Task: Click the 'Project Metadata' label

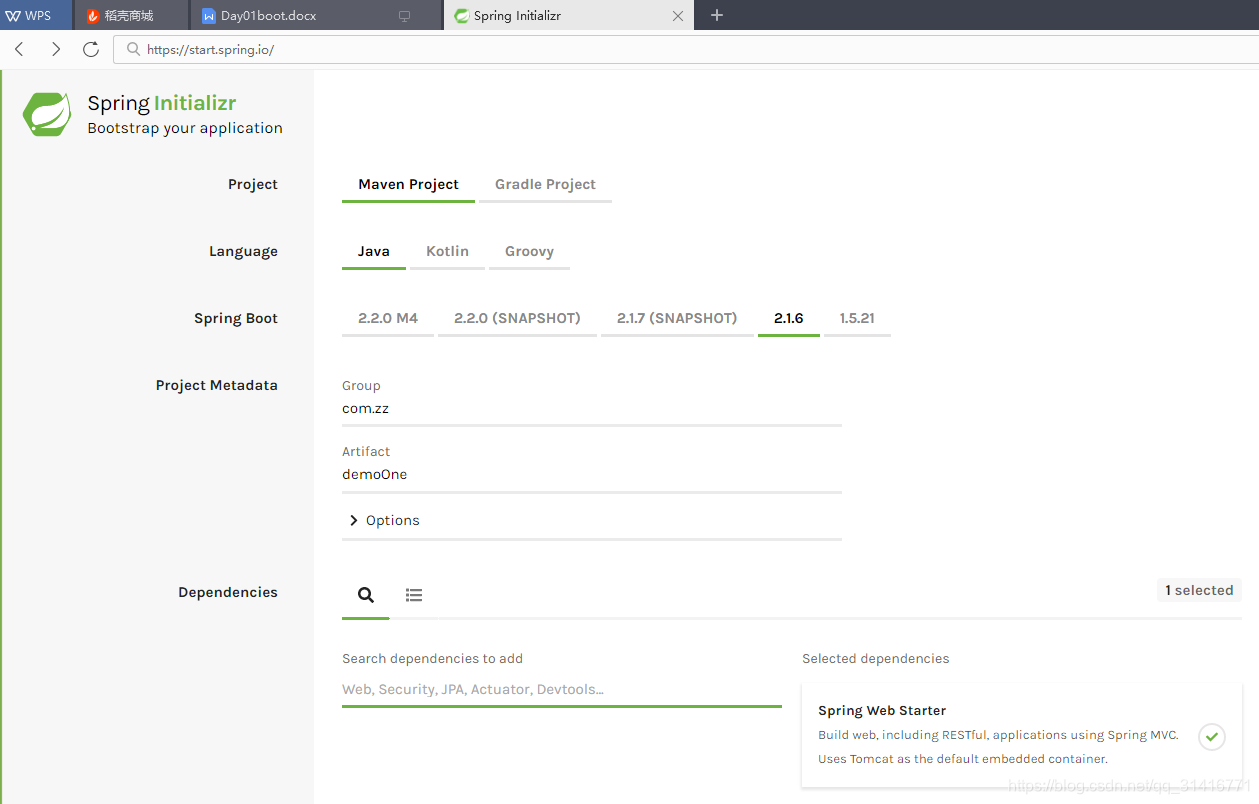Action: point(217,386)
